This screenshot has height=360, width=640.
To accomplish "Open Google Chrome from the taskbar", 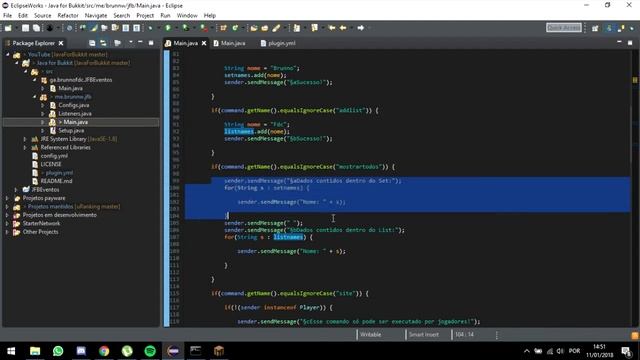I will pos(104,351).
